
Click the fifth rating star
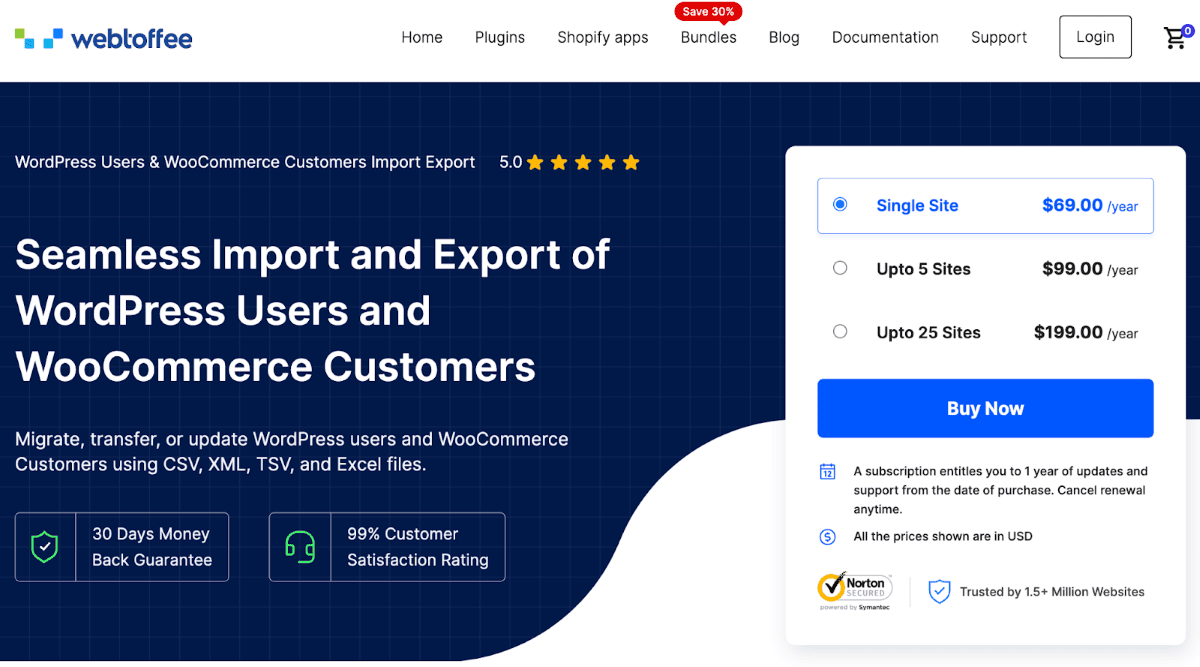point(632,161)
